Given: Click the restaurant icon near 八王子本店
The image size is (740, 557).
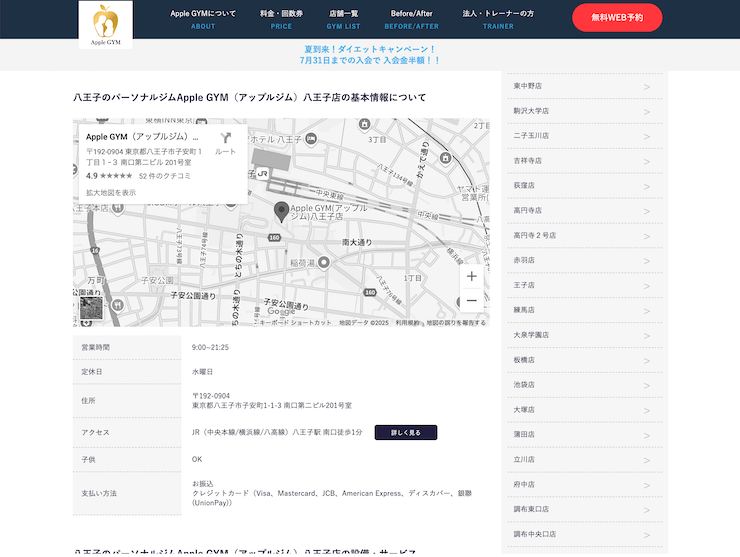Looking at the screenshot, I should [118, 208].
